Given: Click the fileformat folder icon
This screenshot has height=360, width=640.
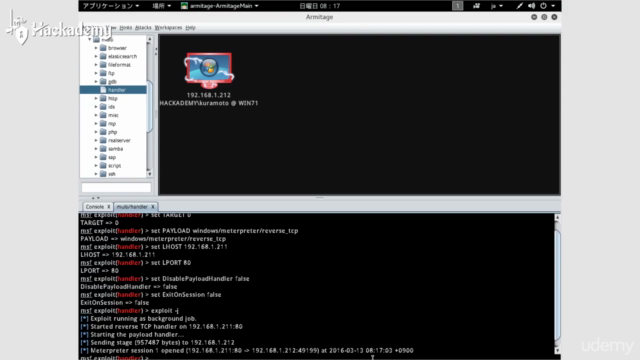Looking at the screenshot, I should click(103, 64).
